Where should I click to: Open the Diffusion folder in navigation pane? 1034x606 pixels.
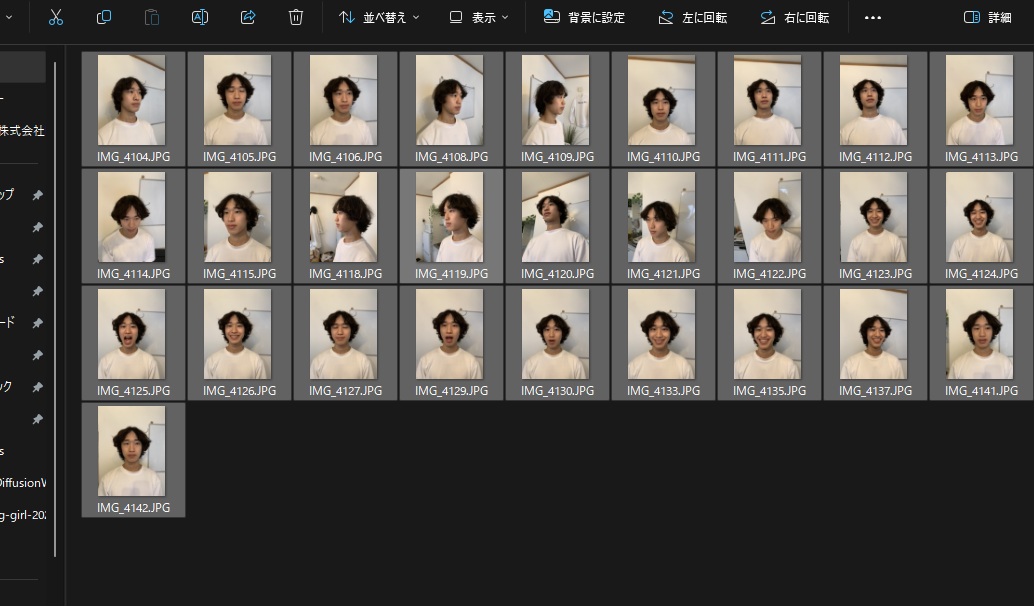point(22,483)
